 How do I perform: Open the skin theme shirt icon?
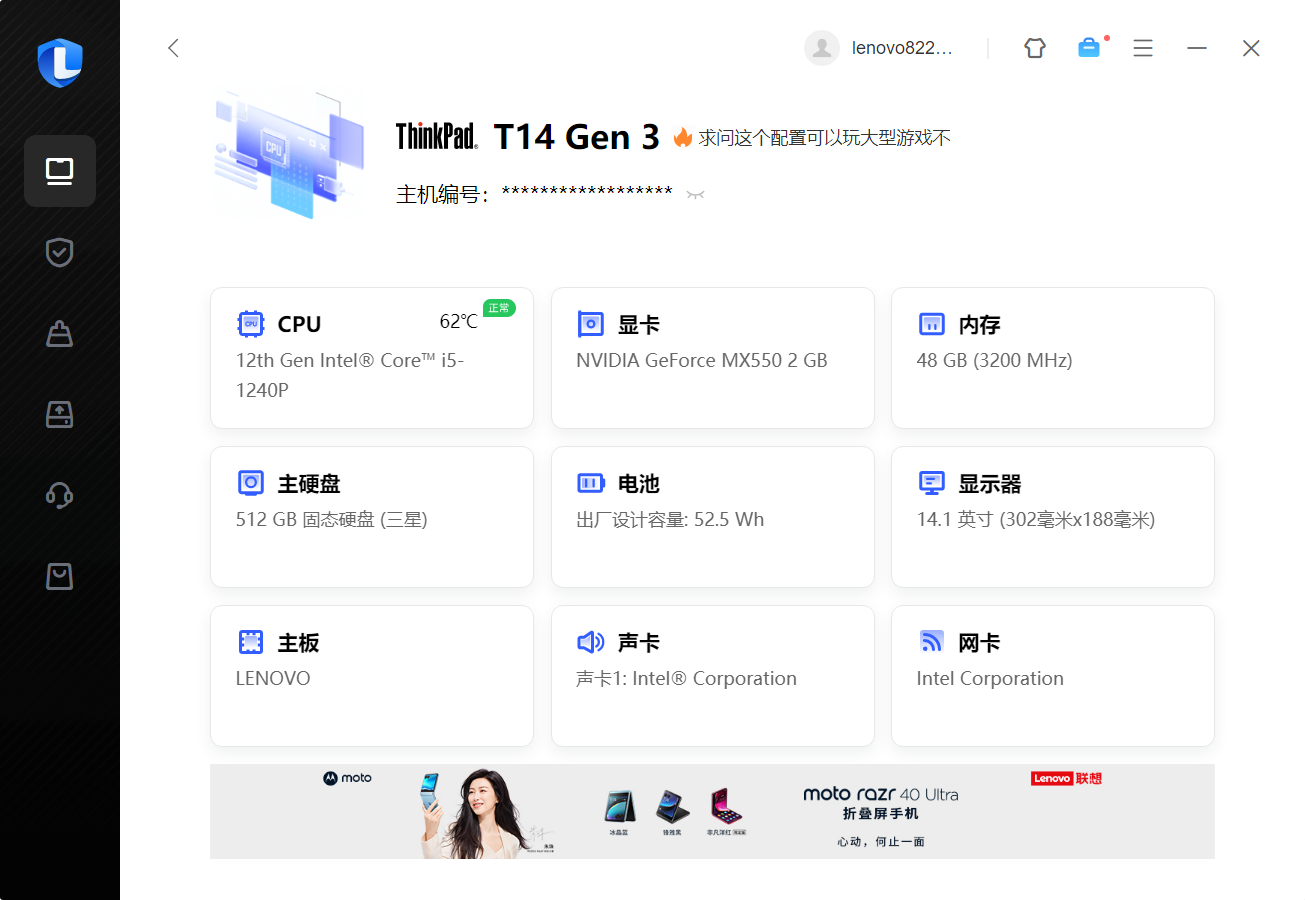click(x=1035, y=48)
